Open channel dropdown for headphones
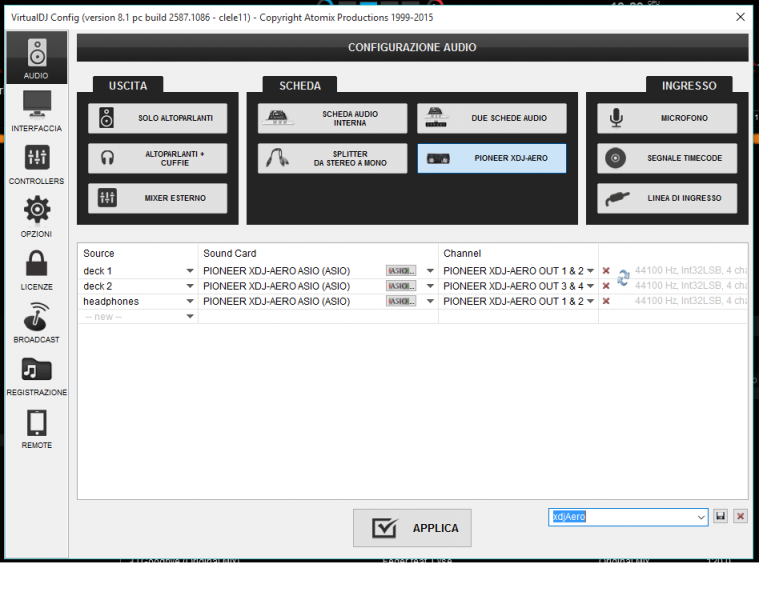Screen dimensions: 783x600 point(590,301)
